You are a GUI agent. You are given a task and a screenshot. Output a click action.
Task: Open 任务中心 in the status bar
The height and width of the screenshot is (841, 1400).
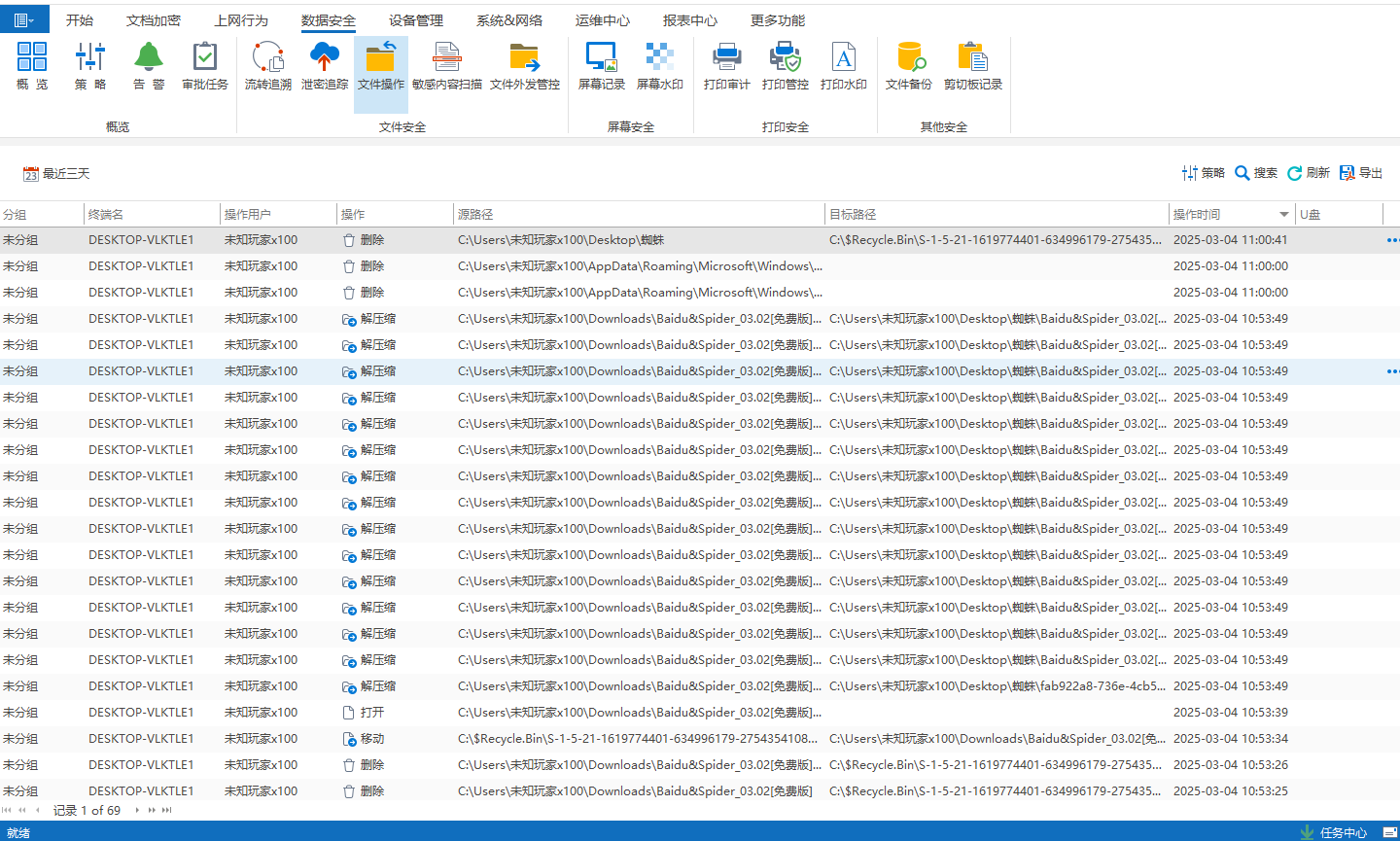click(1334, 832)
